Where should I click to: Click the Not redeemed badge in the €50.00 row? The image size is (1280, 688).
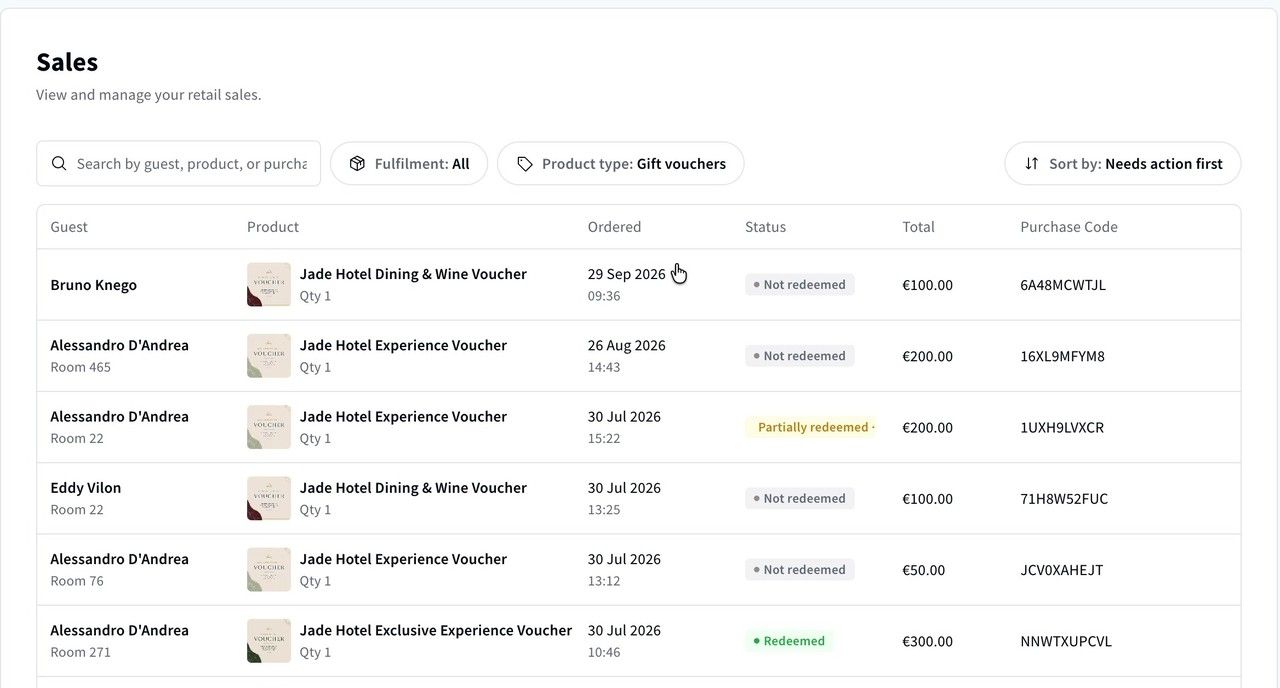point(799,569)
